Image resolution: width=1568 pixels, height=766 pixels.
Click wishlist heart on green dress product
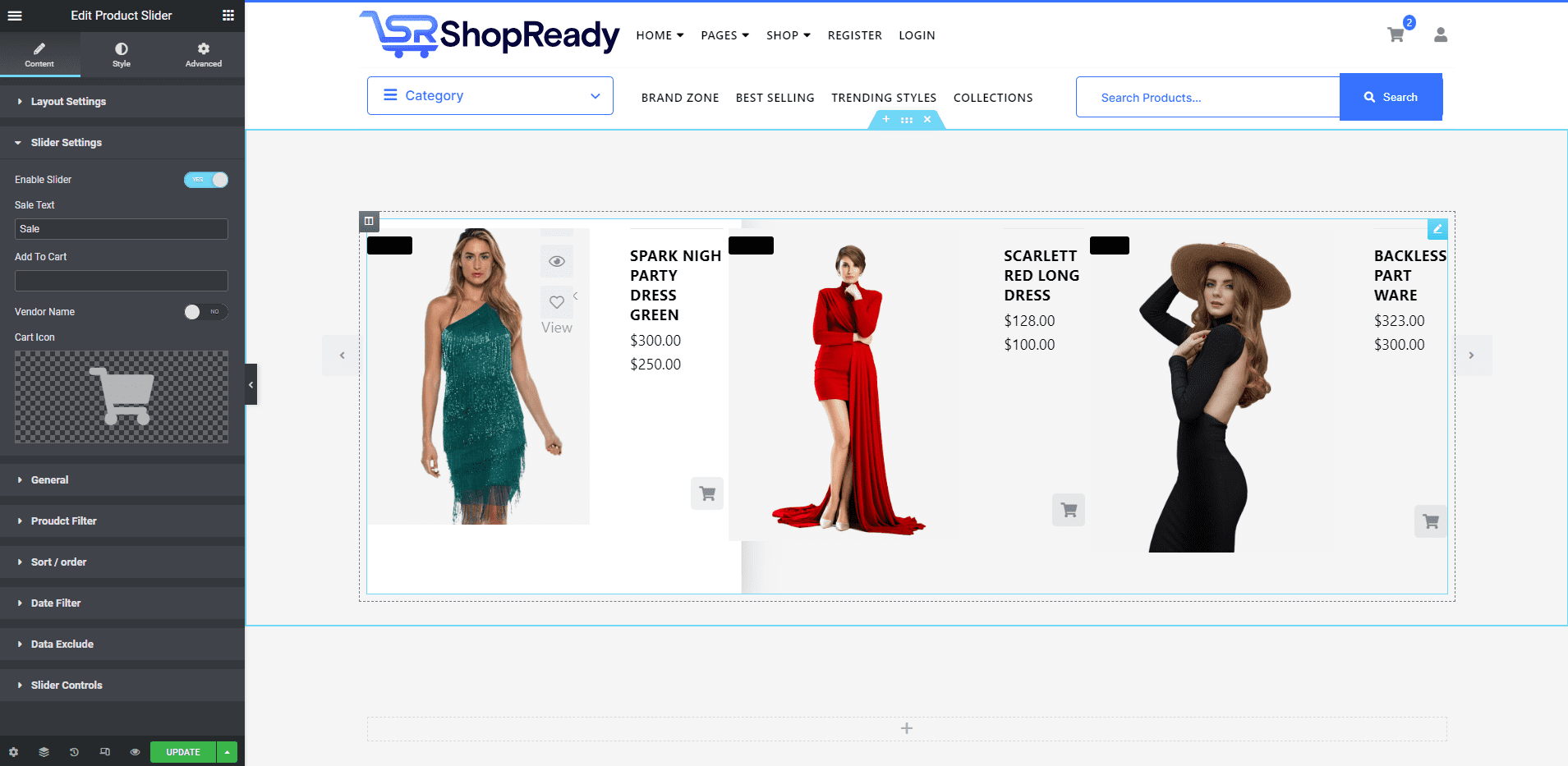click(x=557, y=302)
